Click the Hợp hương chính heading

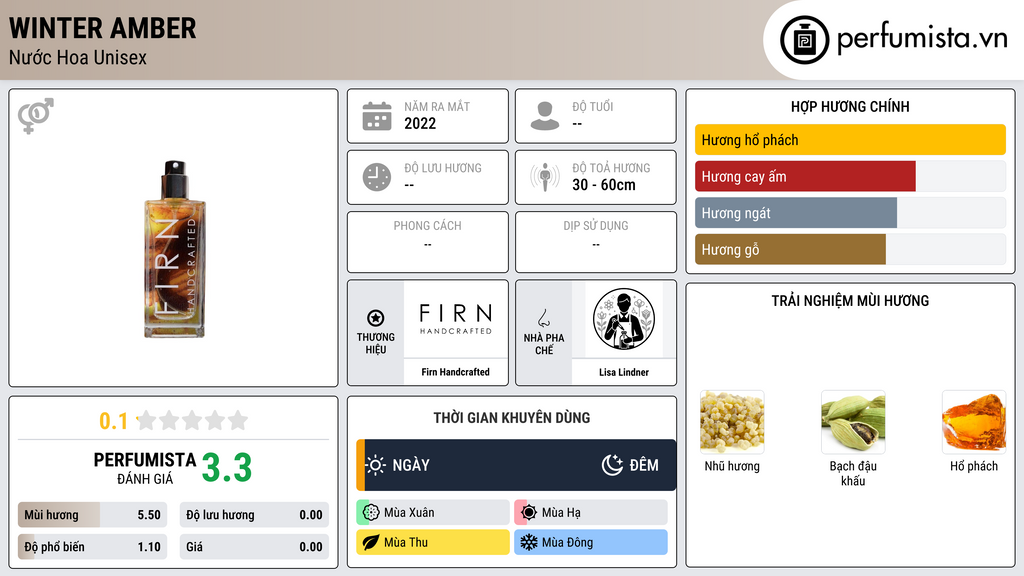coord(850,106)
